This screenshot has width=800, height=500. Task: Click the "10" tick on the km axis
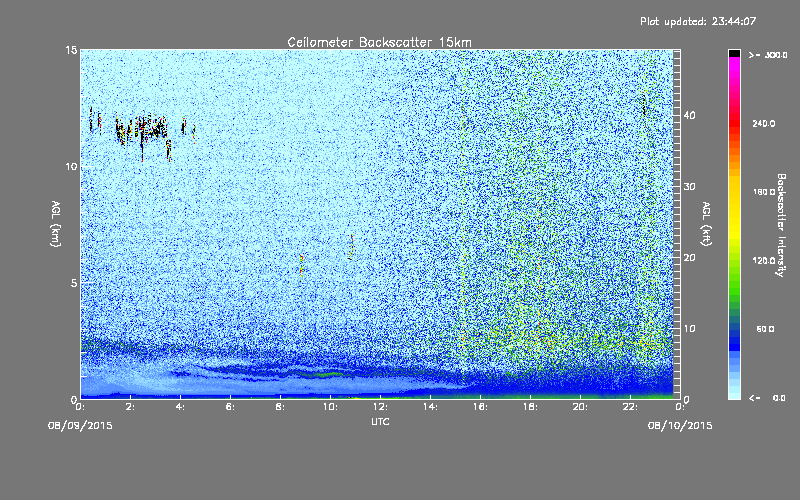click(71, 166)
